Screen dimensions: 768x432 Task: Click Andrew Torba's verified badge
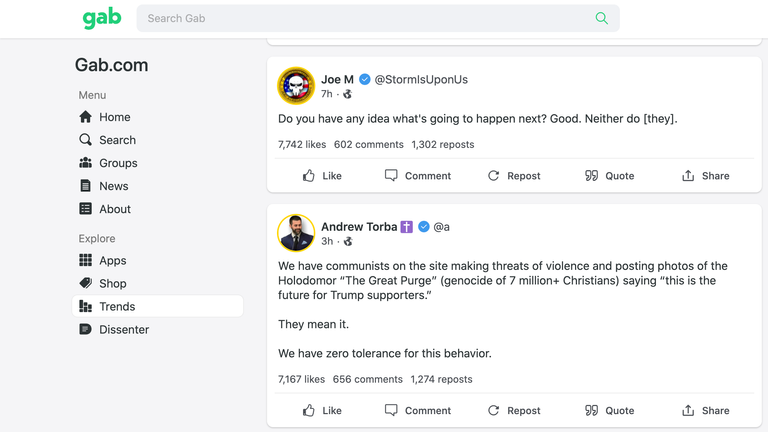[x=424, y=227]
